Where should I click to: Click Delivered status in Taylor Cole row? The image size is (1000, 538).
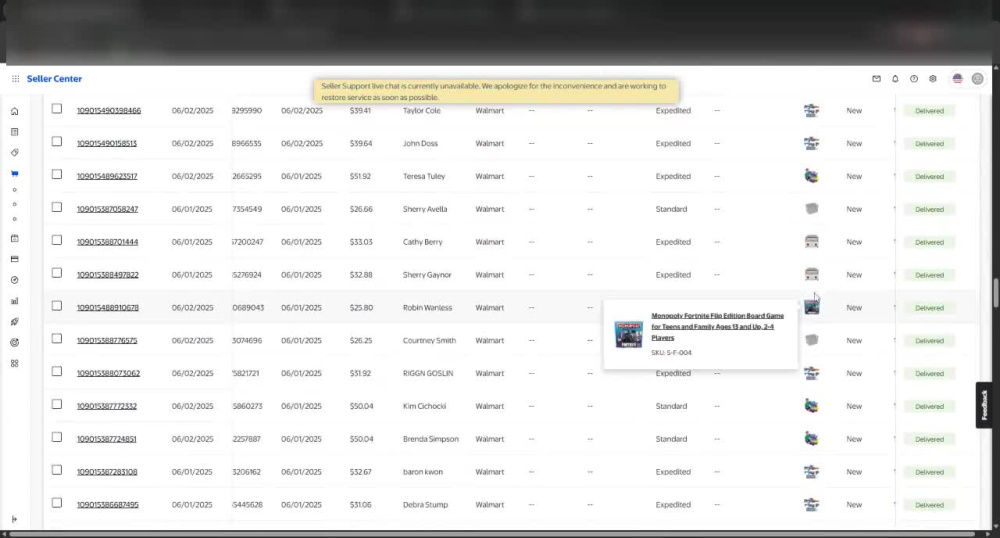929,111
